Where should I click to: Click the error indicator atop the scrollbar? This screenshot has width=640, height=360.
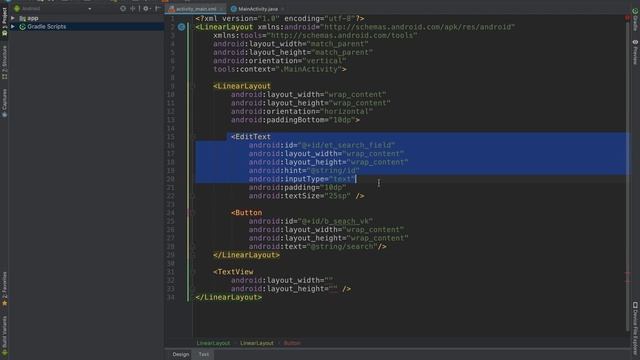point(627,18)
